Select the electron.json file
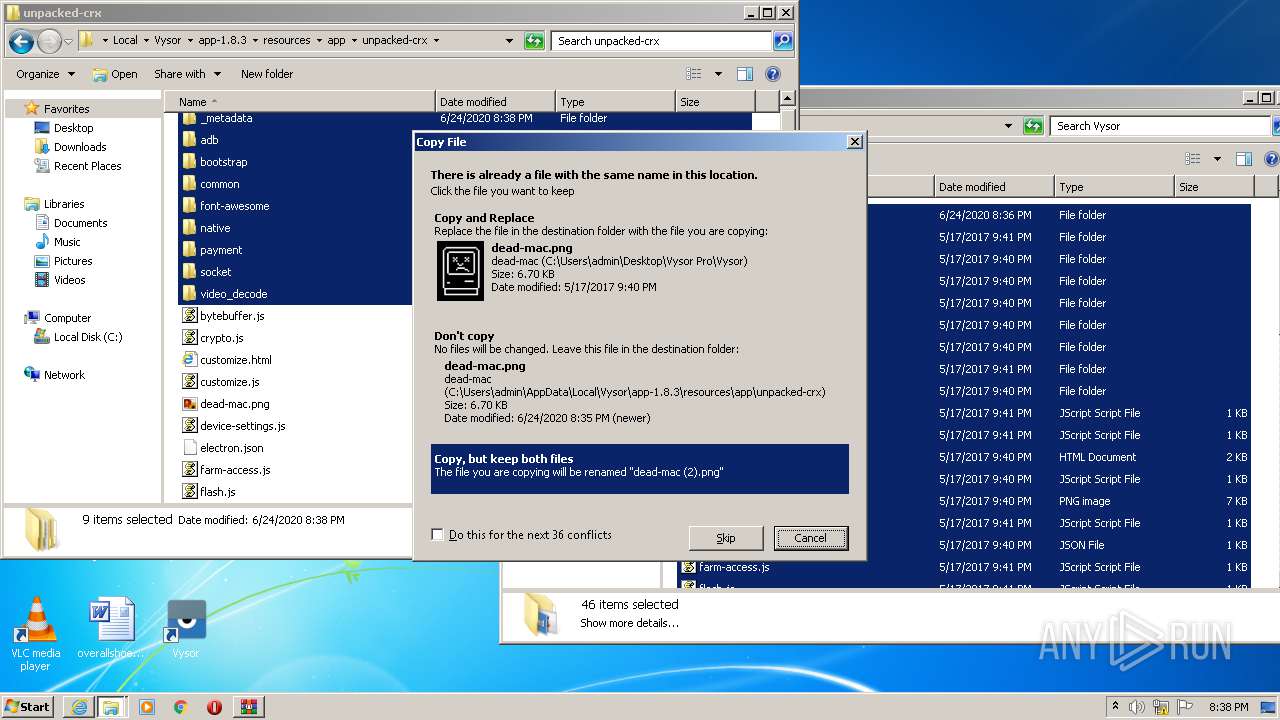This screenshot has height=720, width=1280. pyautogui.click(x=231, y=448)
